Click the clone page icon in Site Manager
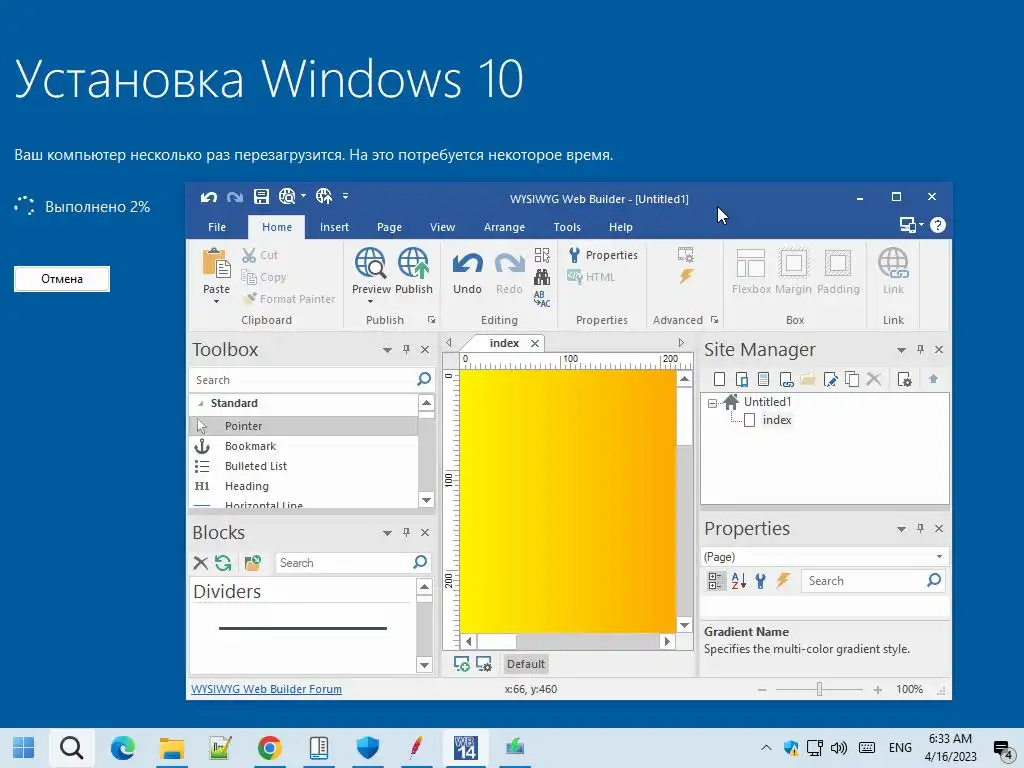This screenshot has width=1024, height=768. pos(852,379)
